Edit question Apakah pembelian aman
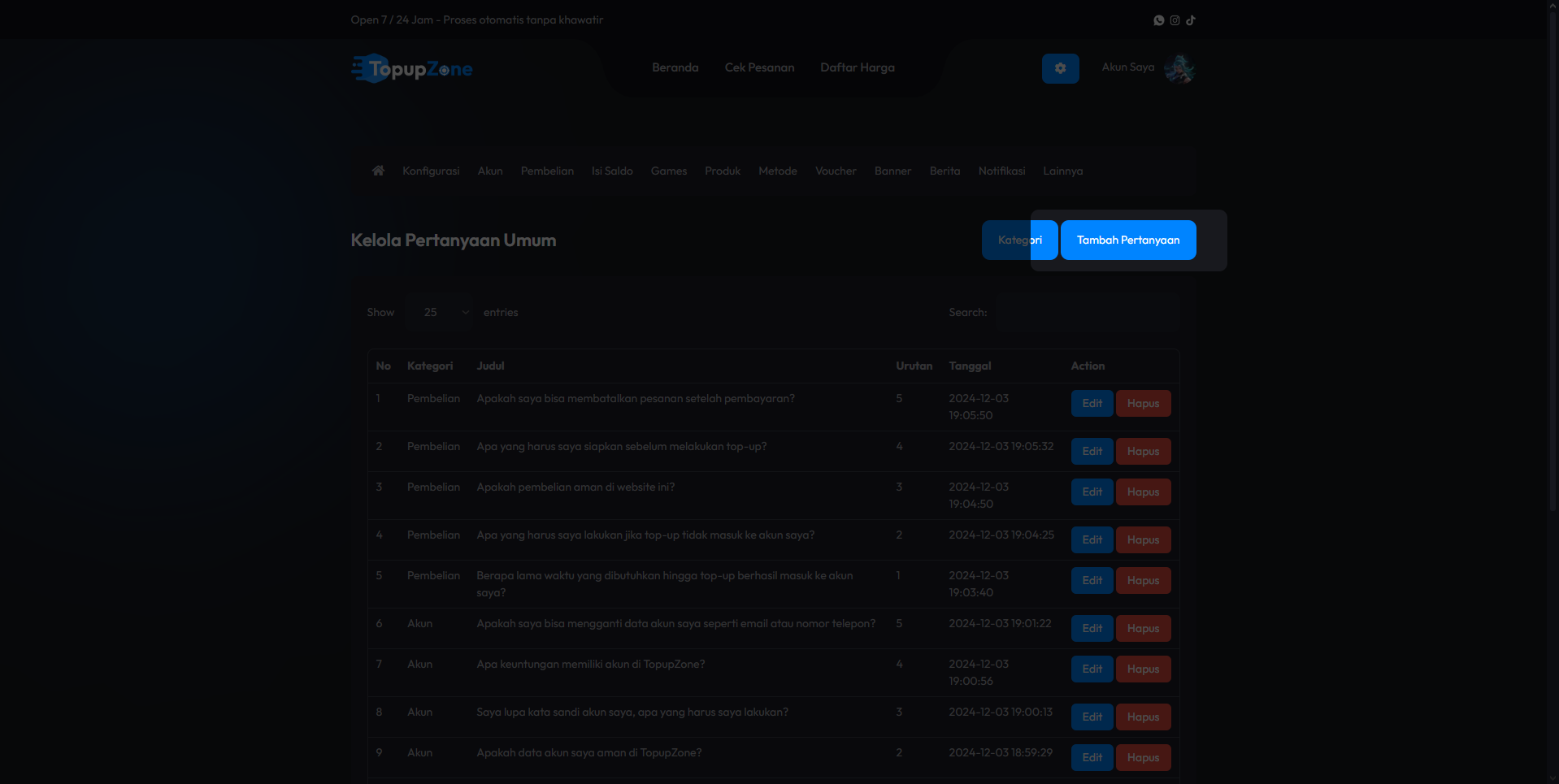1559x784 pixels. coord(1092,492)
